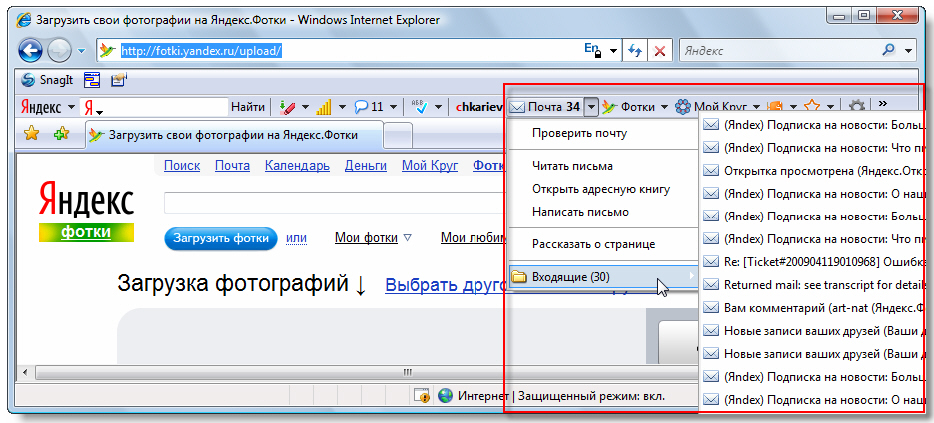Expand hidden toolbar items with » chevron
934x423 pixels.
pos(883,104)
